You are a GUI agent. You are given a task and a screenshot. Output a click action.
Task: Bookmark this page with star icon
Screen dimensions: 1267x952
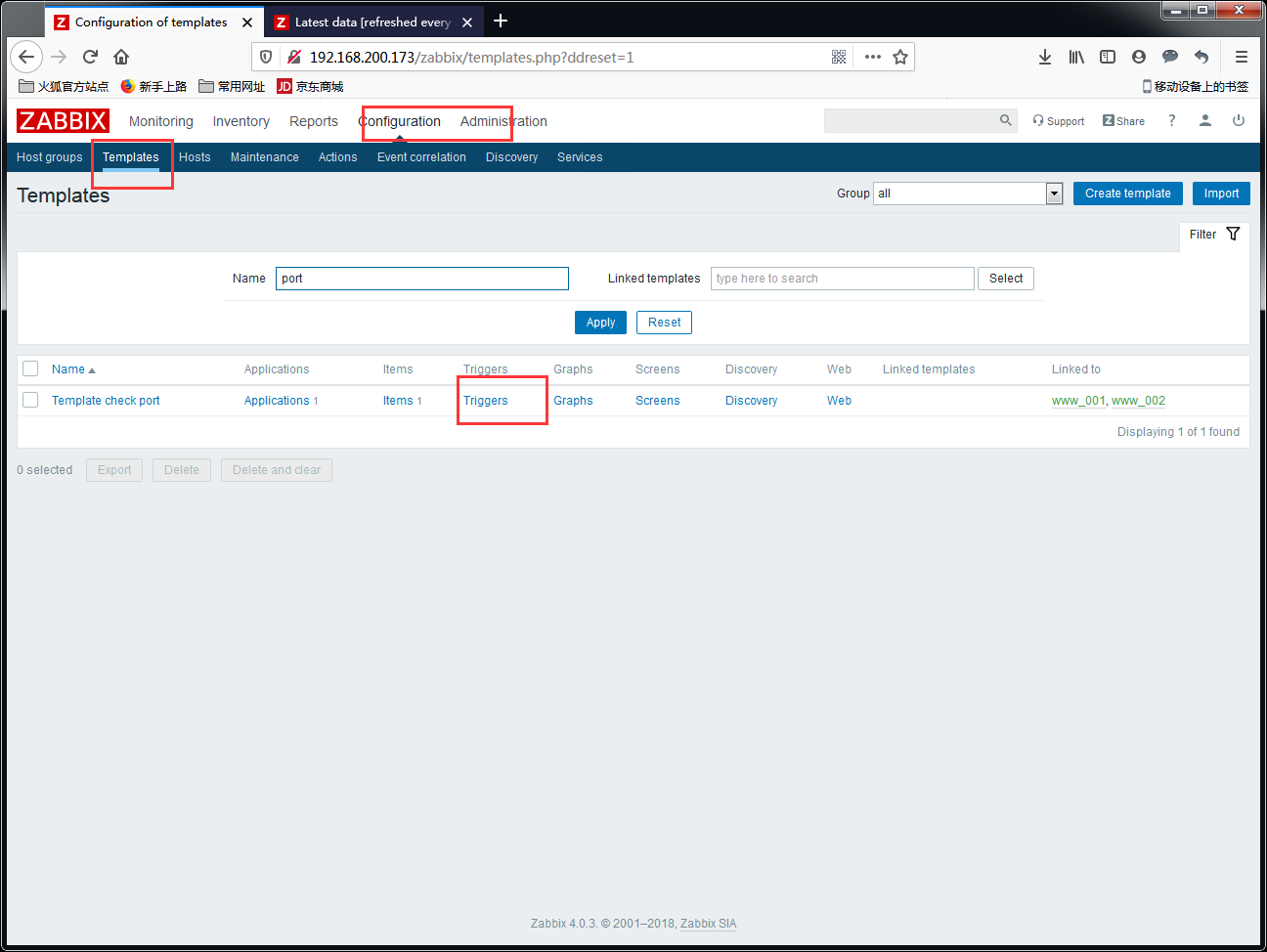coord(900,57)
